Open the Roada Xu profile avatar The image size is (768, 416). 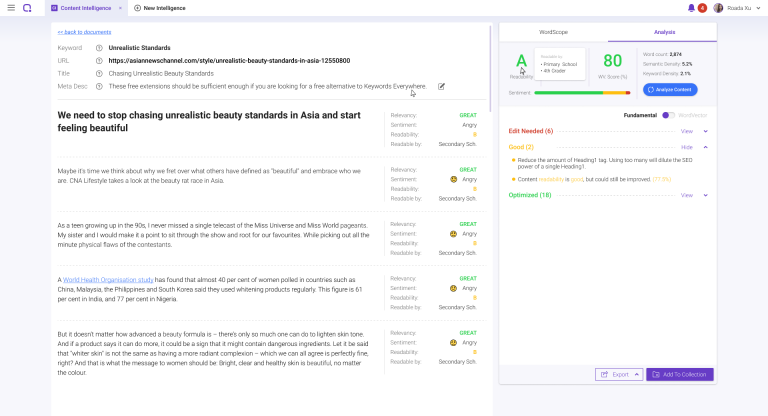coord(718,8)
